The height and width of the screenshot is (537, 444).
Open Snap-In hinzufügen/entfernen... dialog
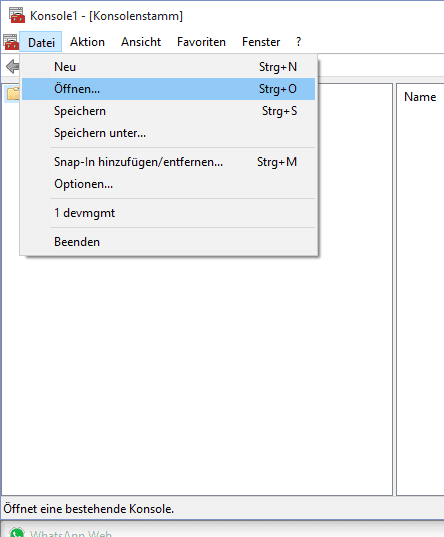[x=169, y=162]
